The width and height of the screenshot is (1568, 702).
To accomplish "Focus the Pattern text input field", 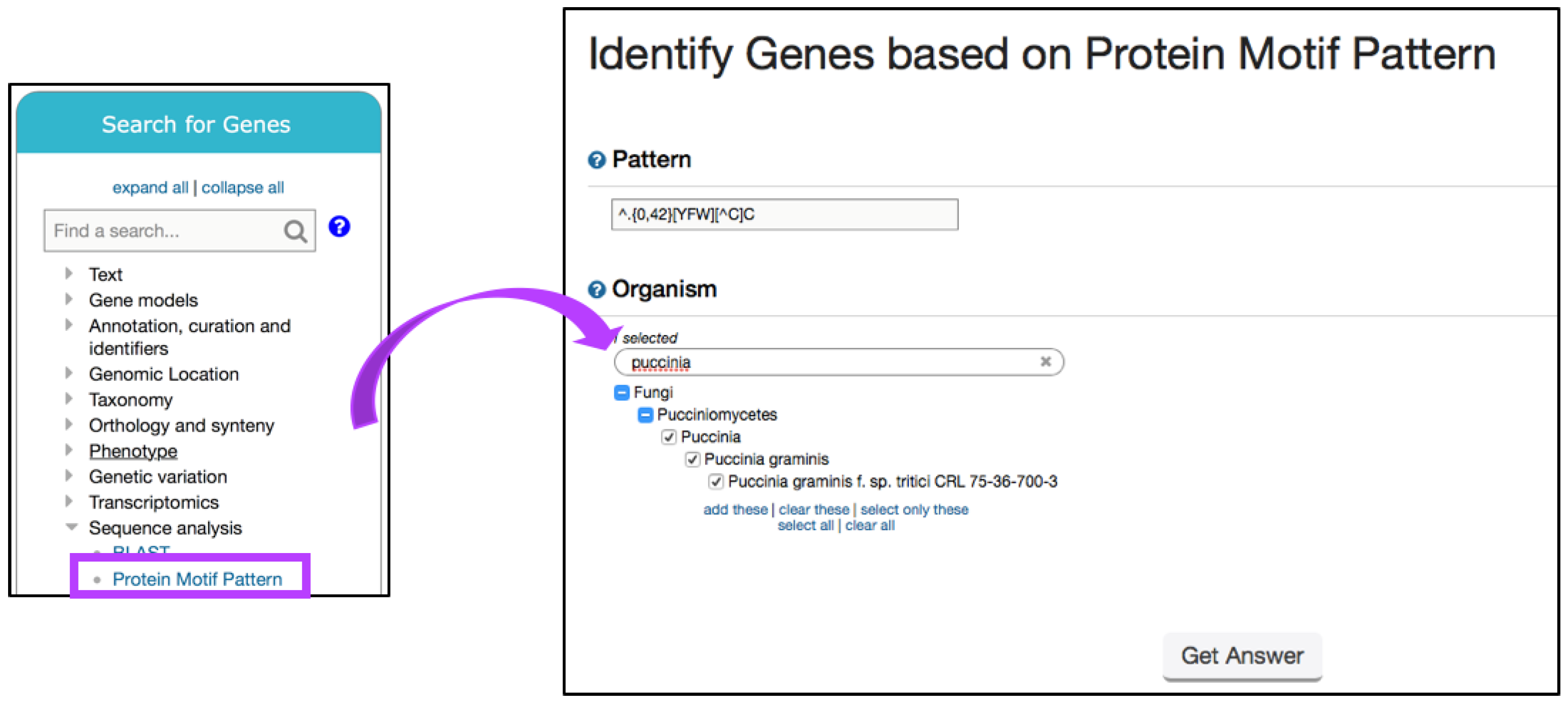I will pyautogui.click(x=784, y=215).
